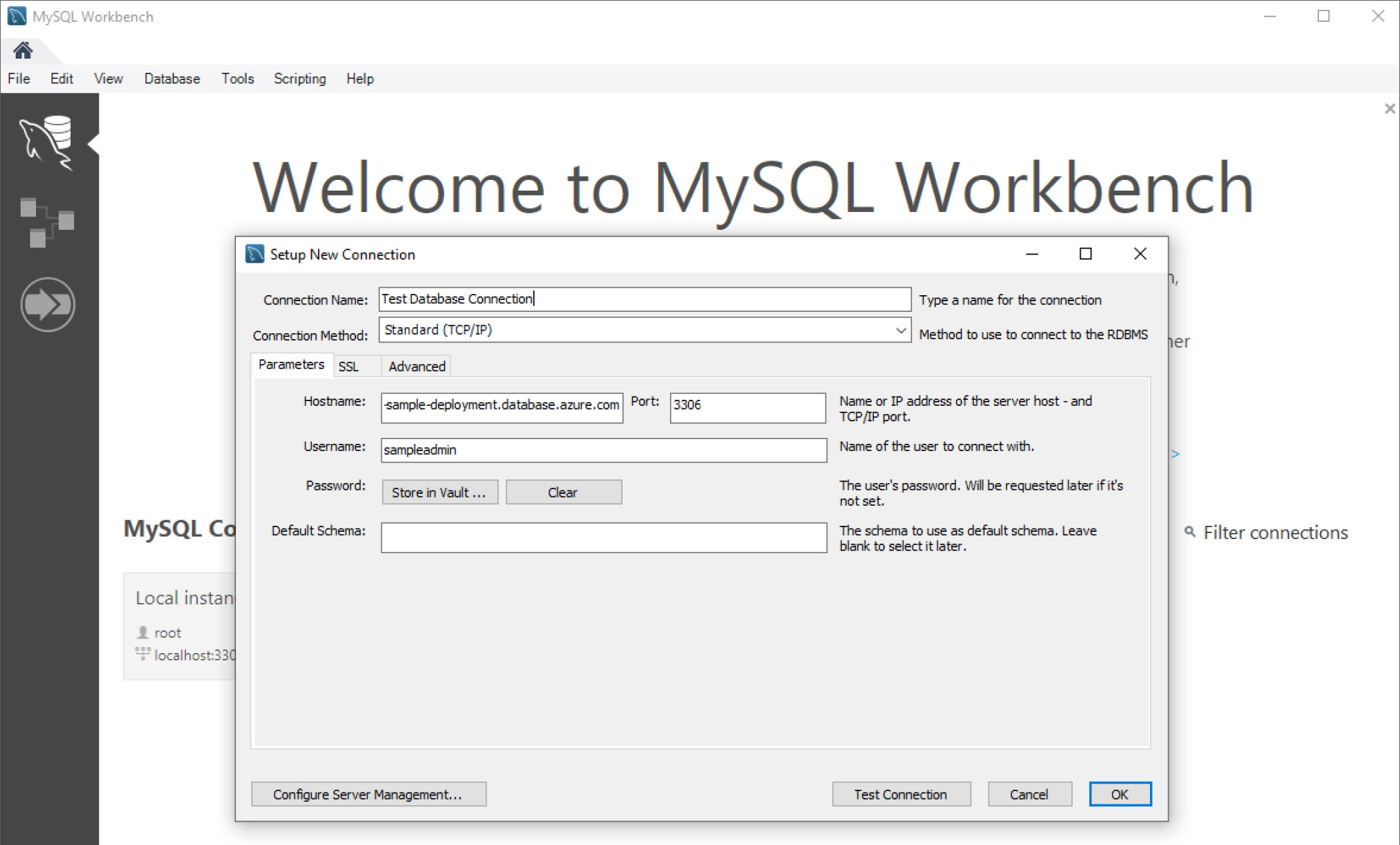Click the network icon beside localhost
1400x845 pixels.
(x=143, y=654)
